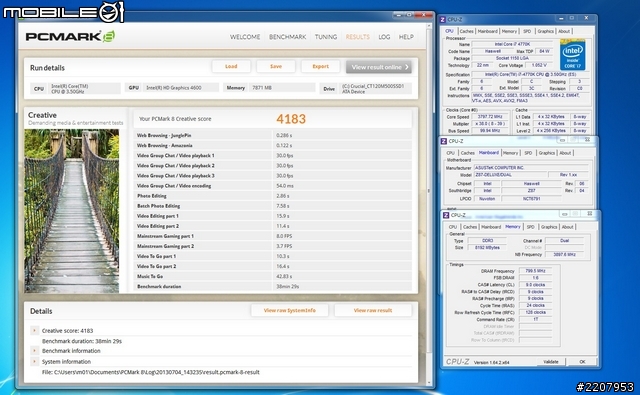Click the Batch Photo Editing row

click(x=273, y=206)
